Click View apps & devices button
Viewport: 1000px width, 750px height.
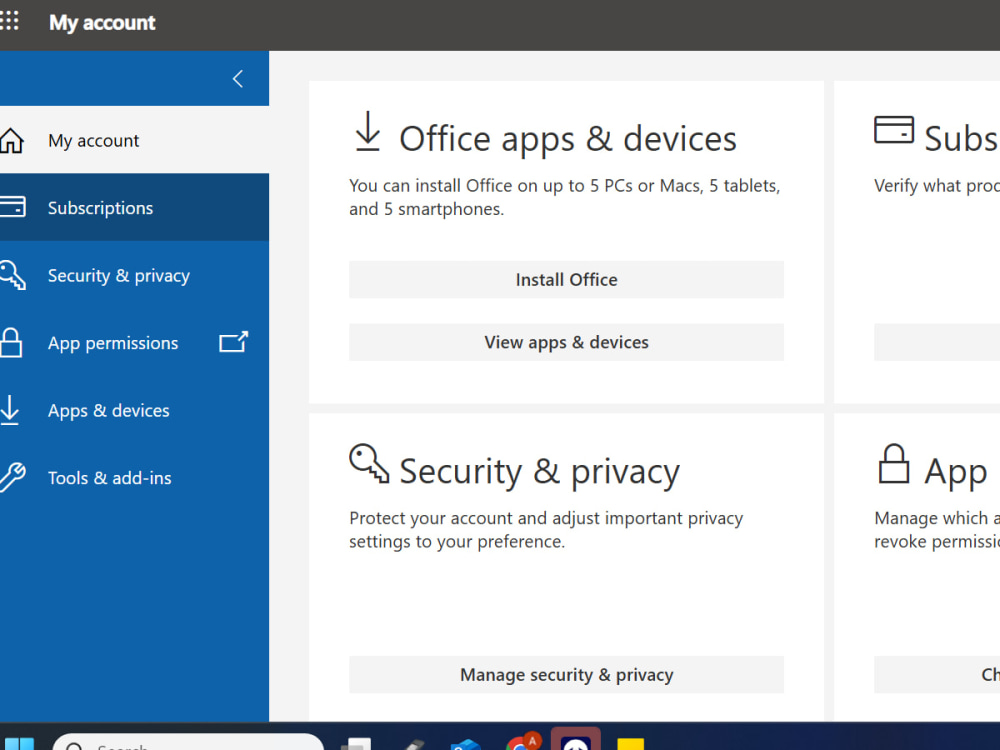point(566,342)
